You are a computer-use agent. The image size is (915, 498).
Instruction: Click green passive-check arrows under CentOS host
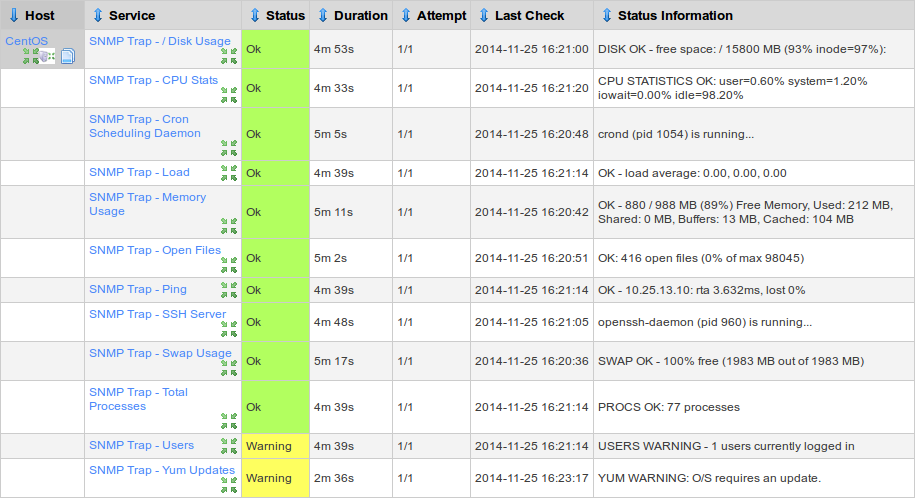coord(30,56)
